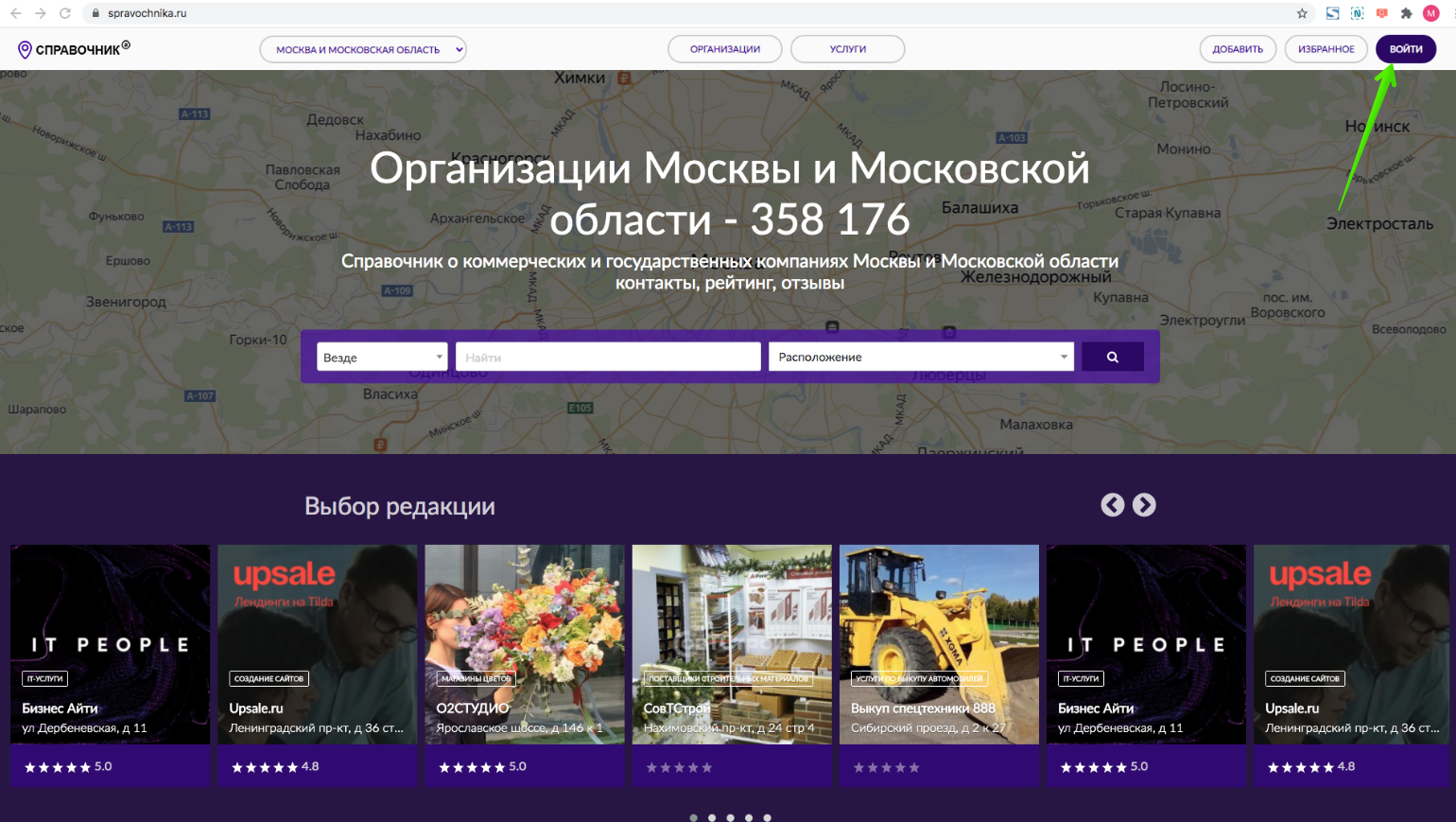Focus the Найти search field
1456x822 pixels.
coord(608,357)
